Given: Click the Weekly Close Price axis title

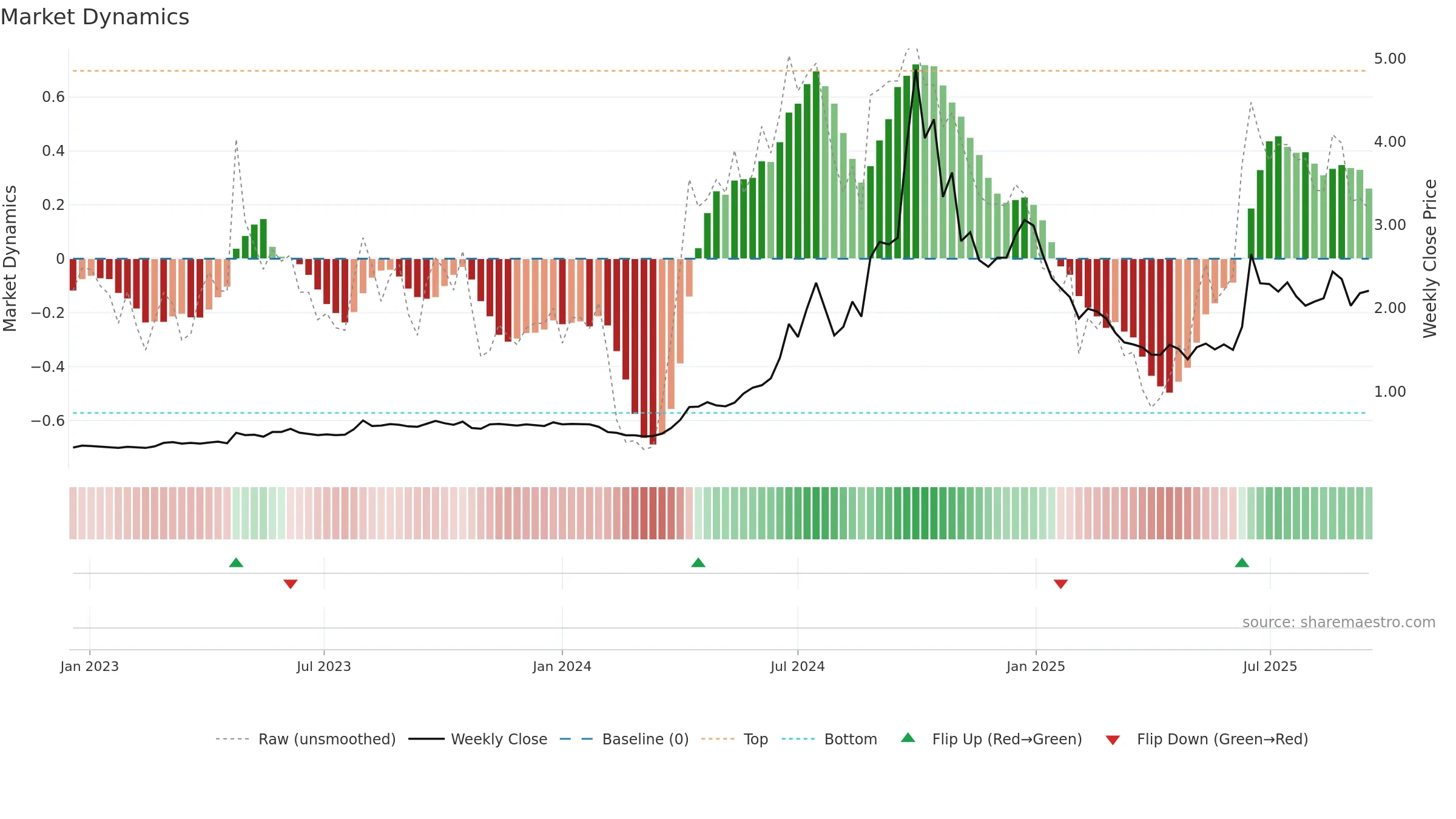Looking at the screenshot, I should pos(1431,258).
